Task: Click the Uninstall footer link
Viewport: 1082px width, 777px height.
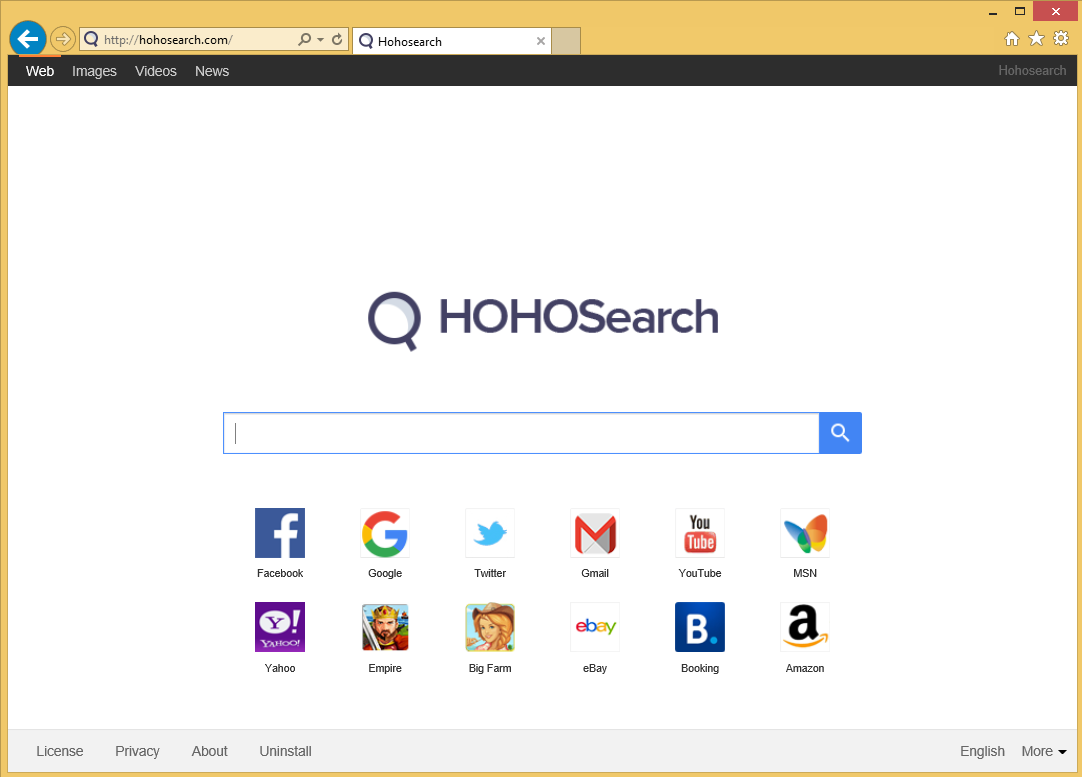Action: coord(286,751)
